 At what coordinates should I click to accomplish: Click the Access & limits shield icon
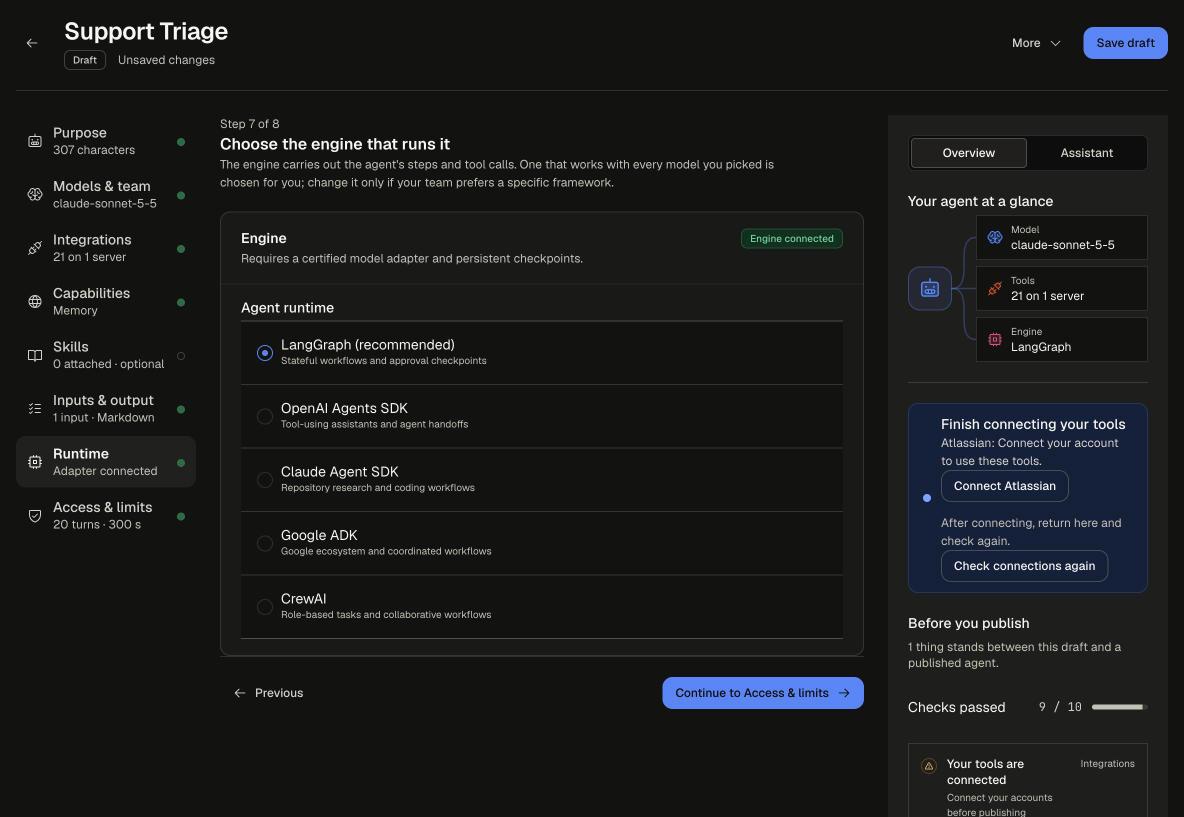coord(35,516)
